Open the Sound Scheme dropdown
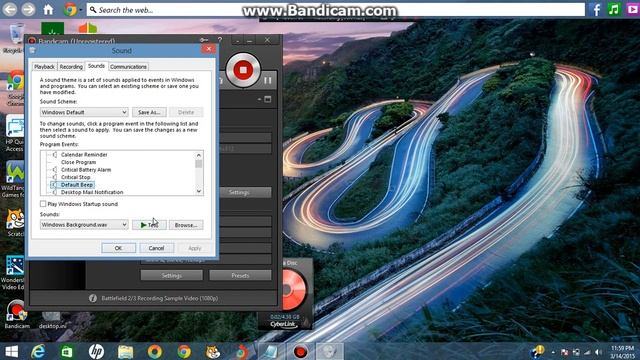This screenshot has width=640, height=360. 84,112
